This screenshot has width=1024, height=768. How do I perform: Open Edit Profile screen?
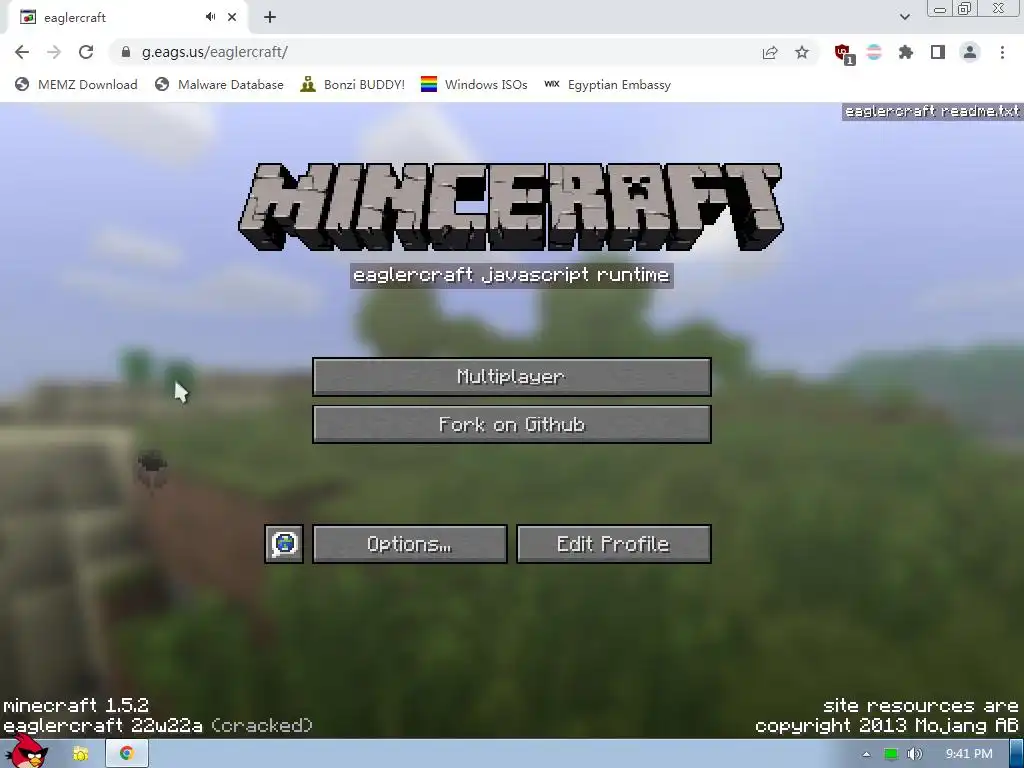[x=613, y=543]
